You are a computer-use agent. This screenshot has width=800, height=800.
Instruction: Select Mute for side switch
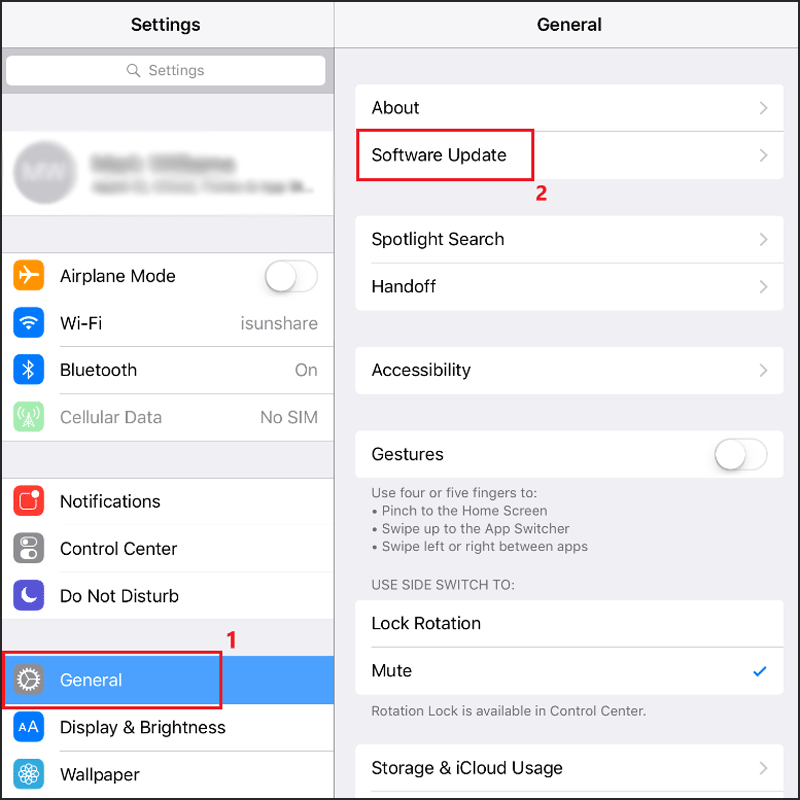[569, 670]
